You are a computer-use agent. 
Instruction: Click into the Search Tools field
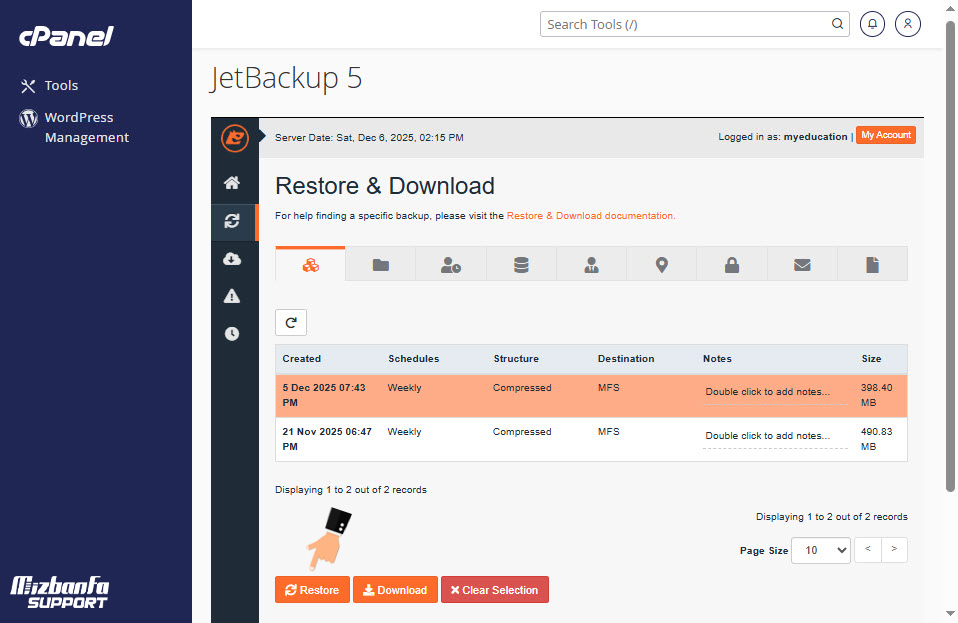point(686,24)
